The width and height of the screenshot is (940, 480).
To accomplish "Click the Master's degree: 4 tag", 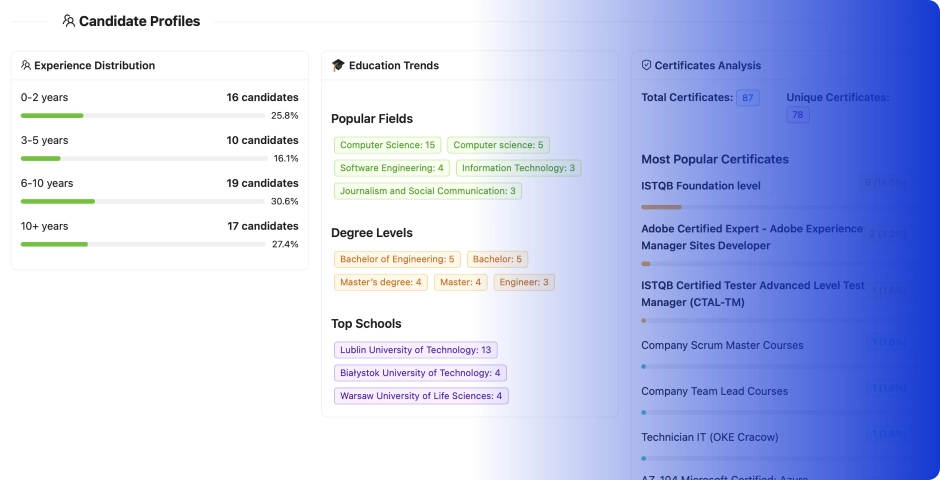I will click(x=380, y=282).
